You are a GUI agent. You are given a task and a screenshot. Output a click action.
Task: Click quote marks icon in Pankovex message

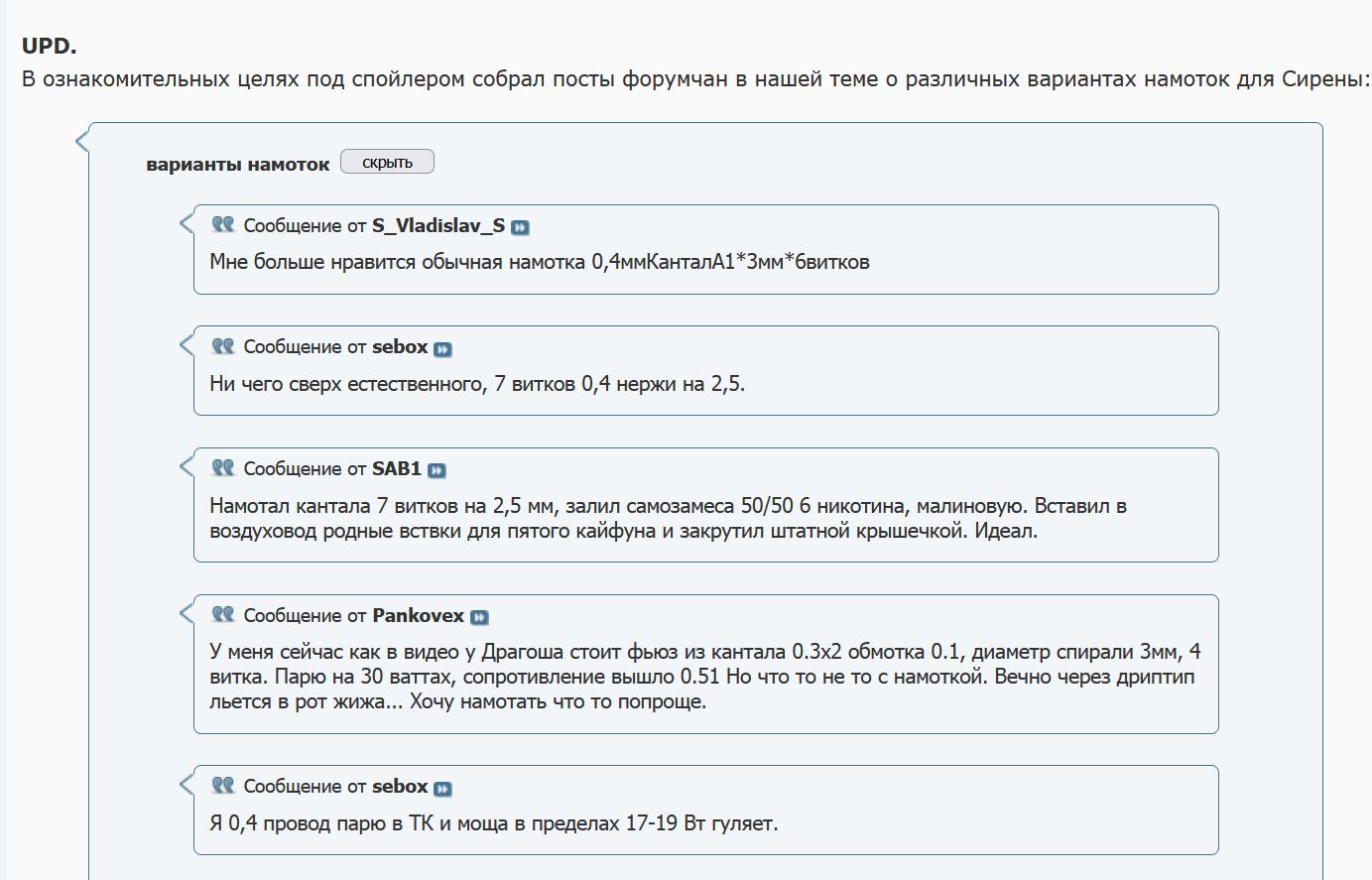click(x=223, y=614)
